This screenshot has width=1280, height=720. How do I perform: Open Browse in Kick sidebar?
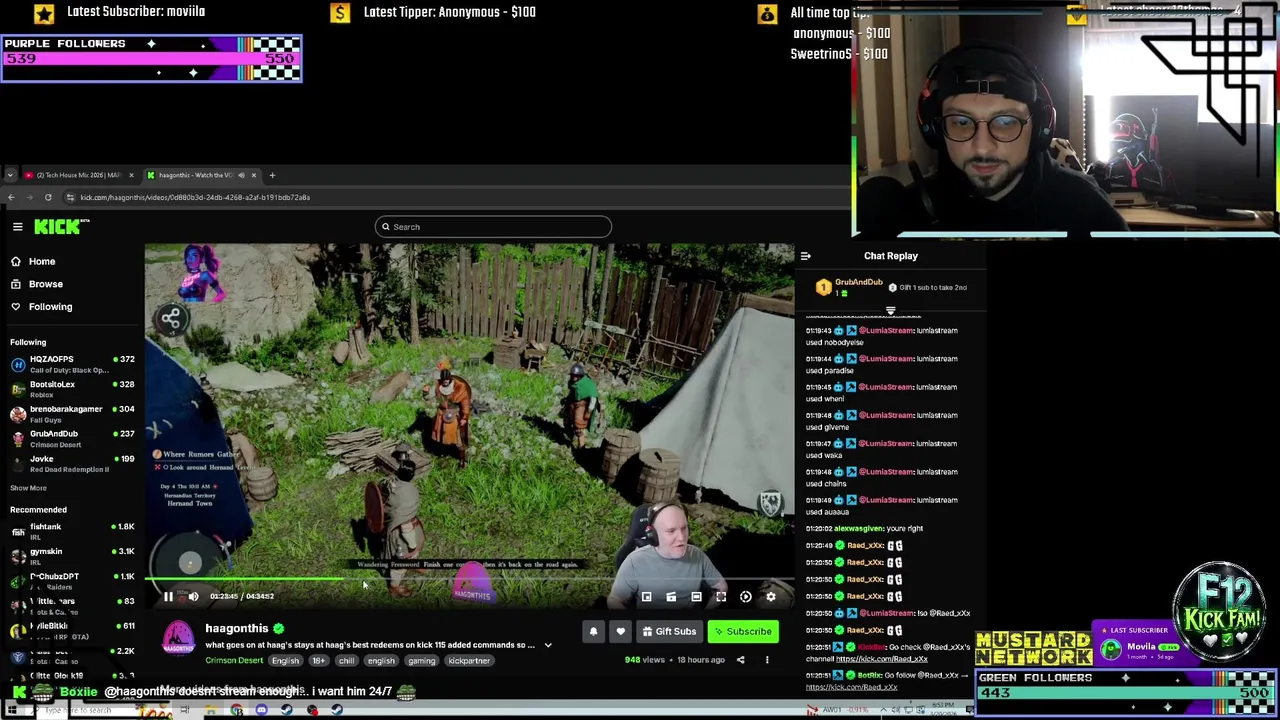tap(45, 284)
